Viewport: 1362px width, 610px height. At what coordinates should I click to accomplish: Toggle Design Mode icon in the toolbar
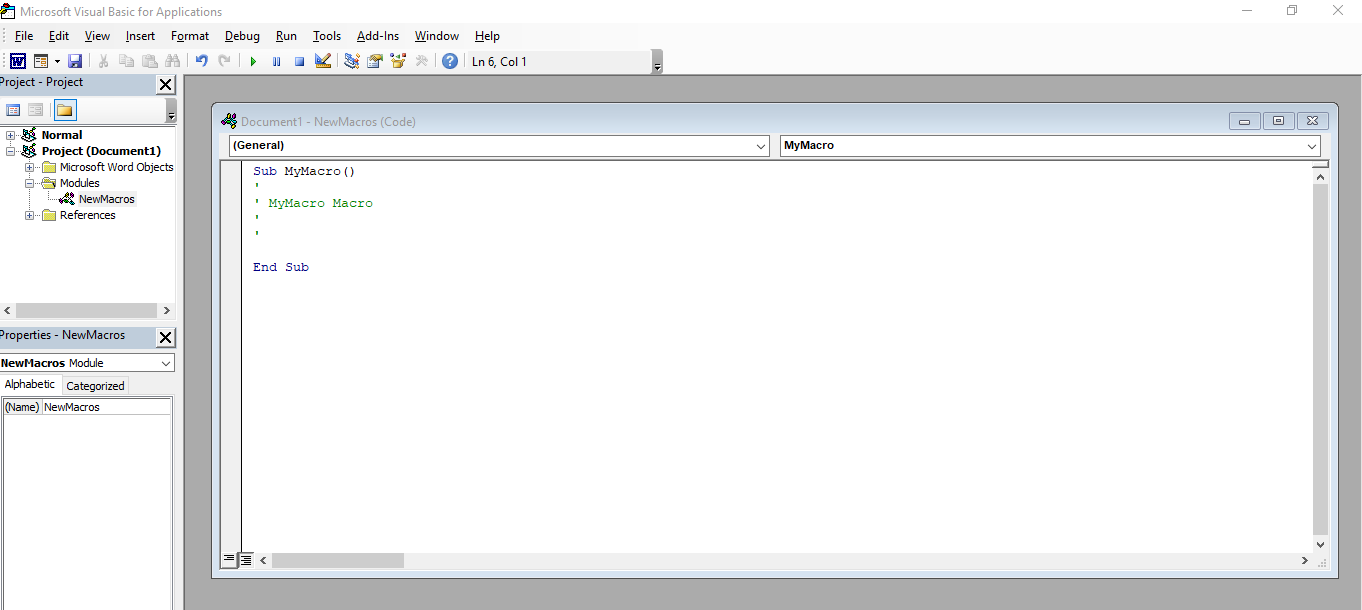[323, 61]
